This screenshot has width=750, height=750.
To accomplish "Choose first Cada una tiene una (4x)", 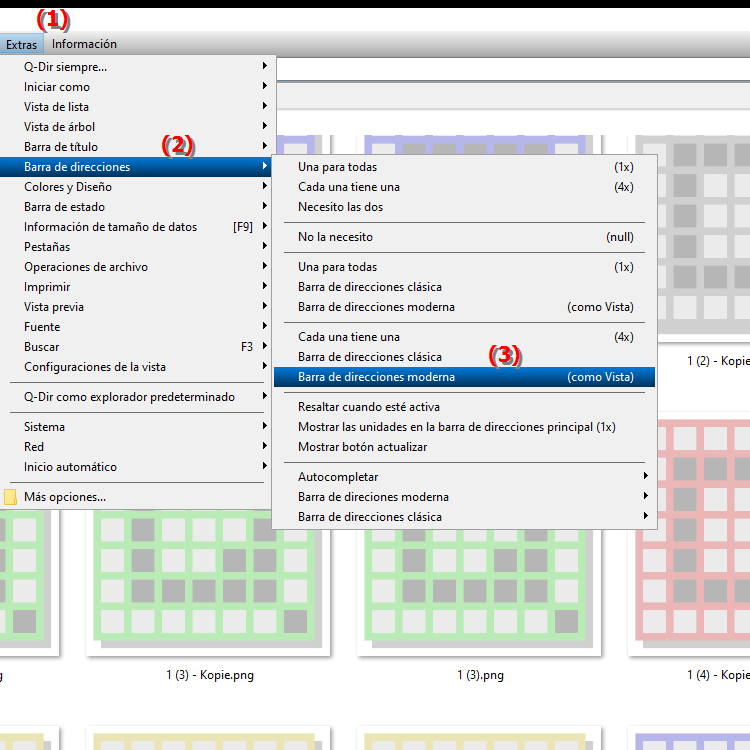I will click(x=464, y=187).
